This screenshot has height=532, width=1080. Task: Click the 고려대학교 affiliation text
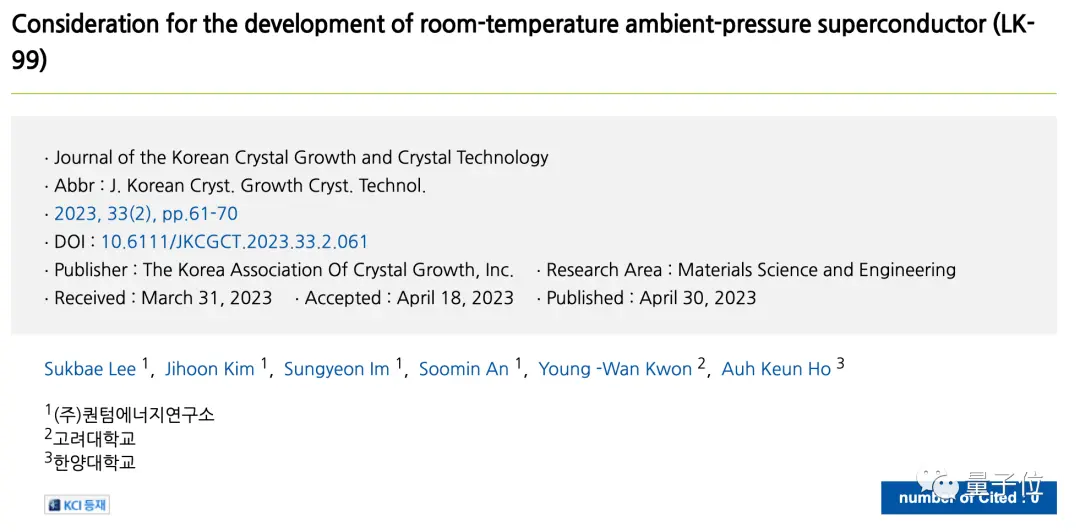click(94, 438)
